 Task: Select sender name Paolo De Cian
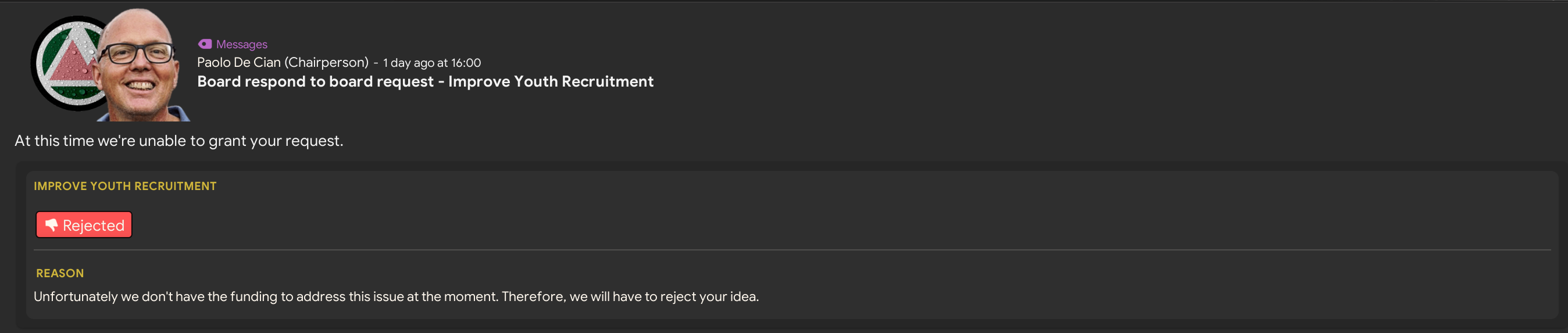pos(238,63)
